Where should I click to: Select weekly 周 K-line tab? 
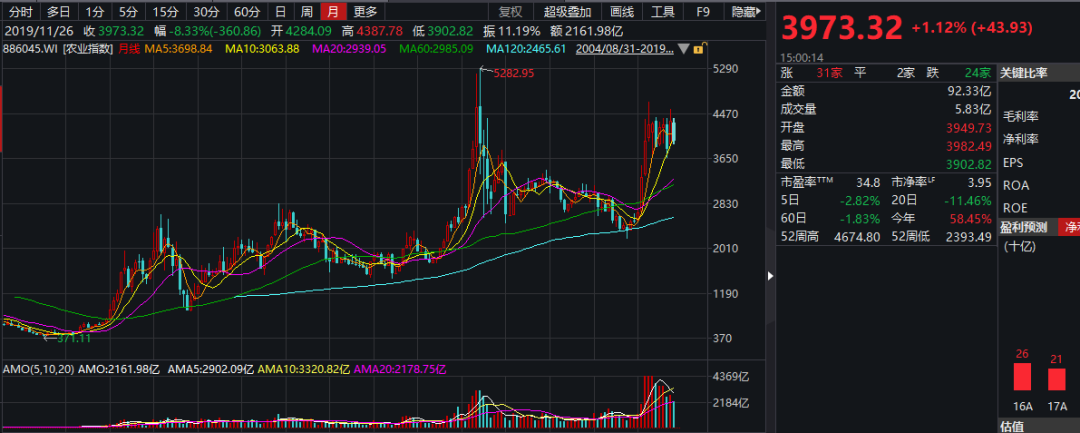tap(306, 12)
